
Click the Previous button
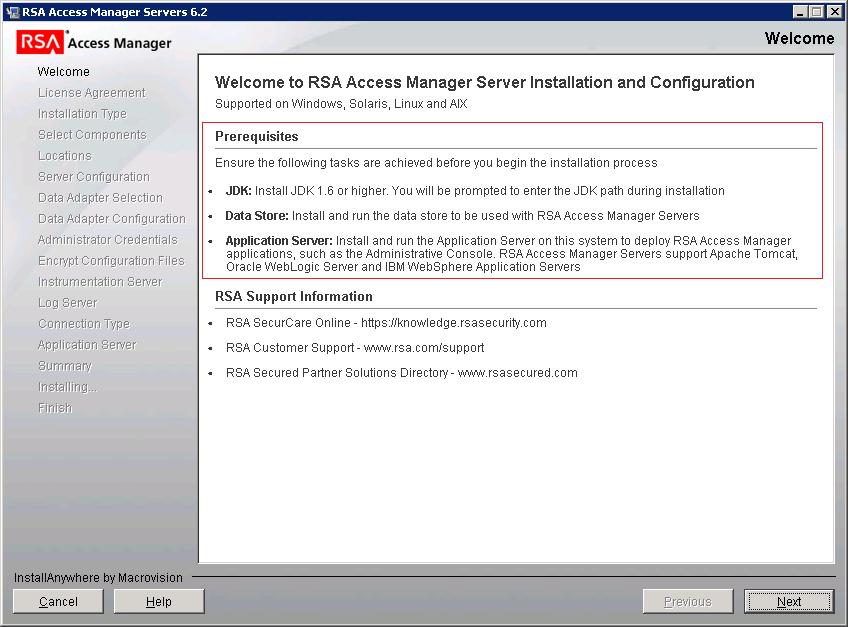tap(687, 601)
